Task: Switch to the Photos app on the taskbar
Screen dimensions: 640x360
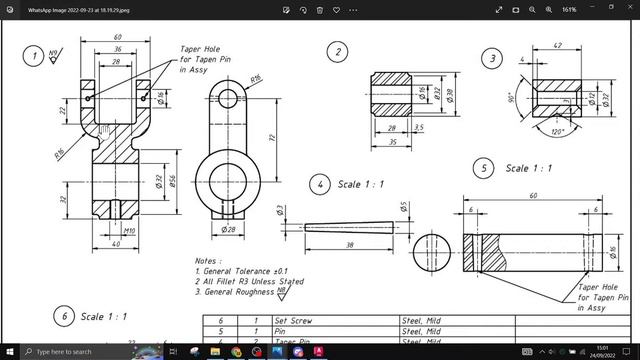Action: coord(277,351)
